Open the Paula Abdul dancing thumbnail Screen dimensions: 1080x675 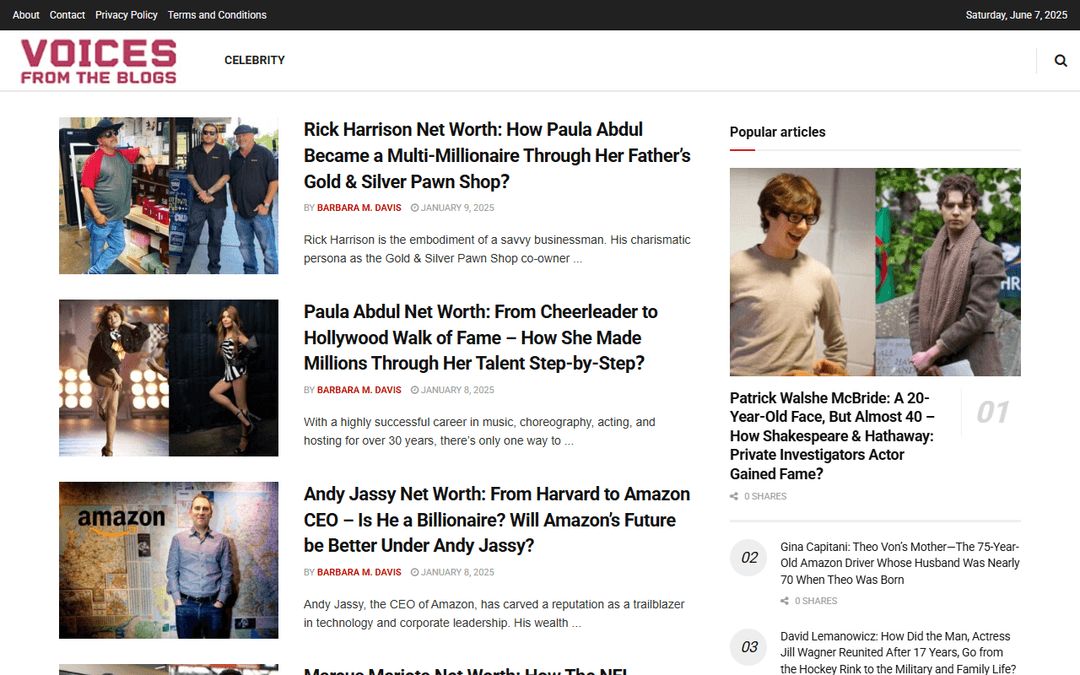point(169,377)
